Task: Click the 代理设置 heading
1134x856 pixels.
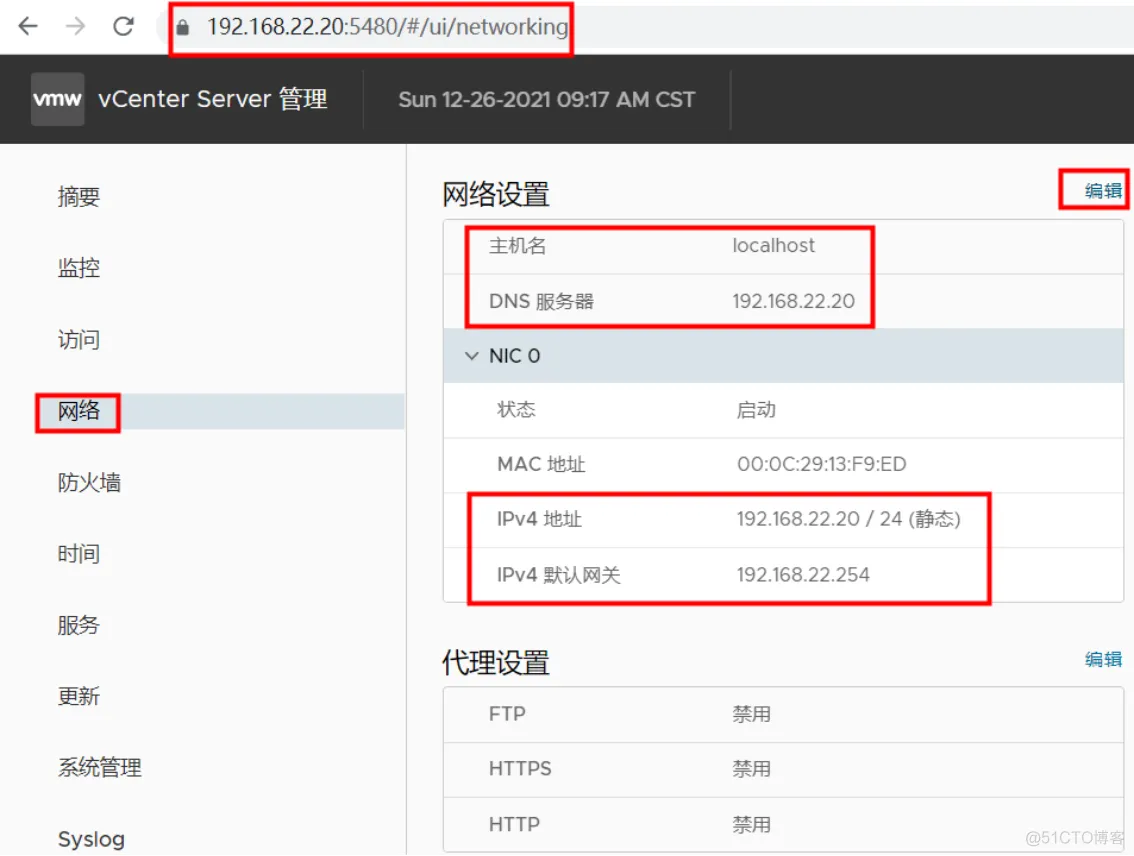Action: coord(495,663)
